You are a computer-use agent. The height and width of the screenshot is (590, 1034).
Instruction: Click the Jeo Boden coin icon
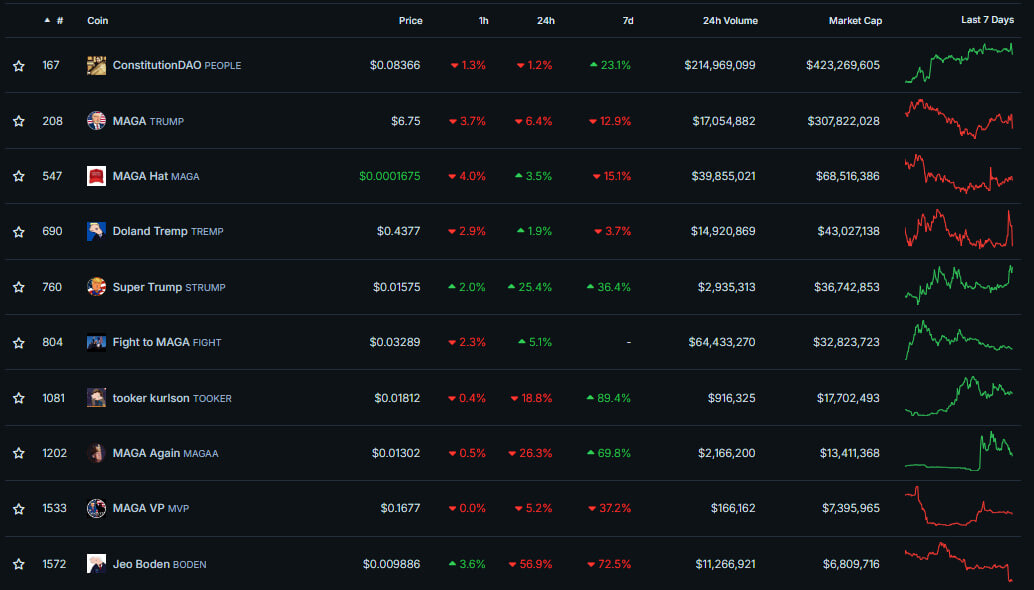tap(96, 564)
